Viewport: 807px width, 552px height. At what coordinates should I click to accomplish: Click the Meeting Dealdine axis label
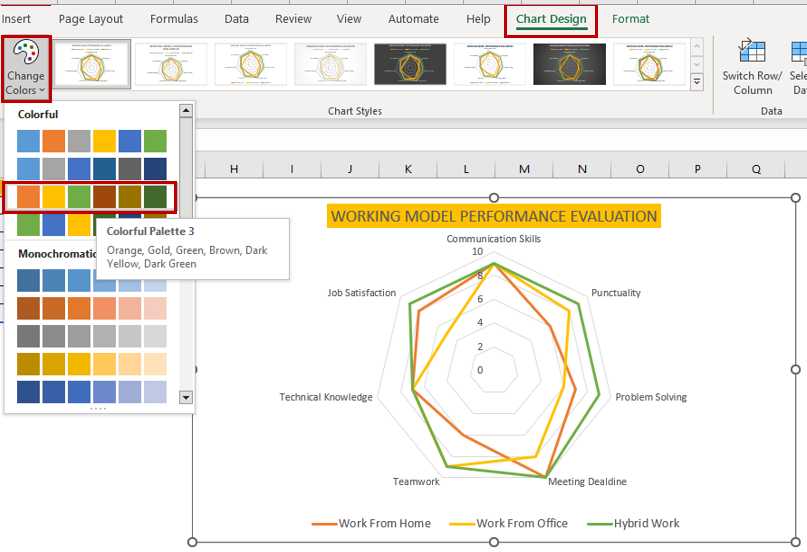point(587,482)
